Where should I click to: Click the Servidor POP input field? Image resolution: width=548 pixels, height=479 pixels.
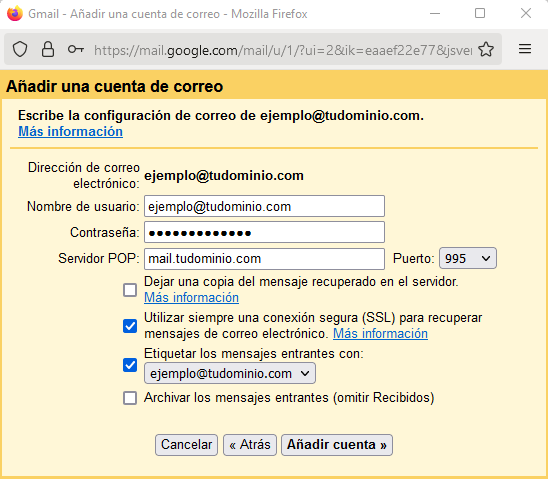pos(264,259)
